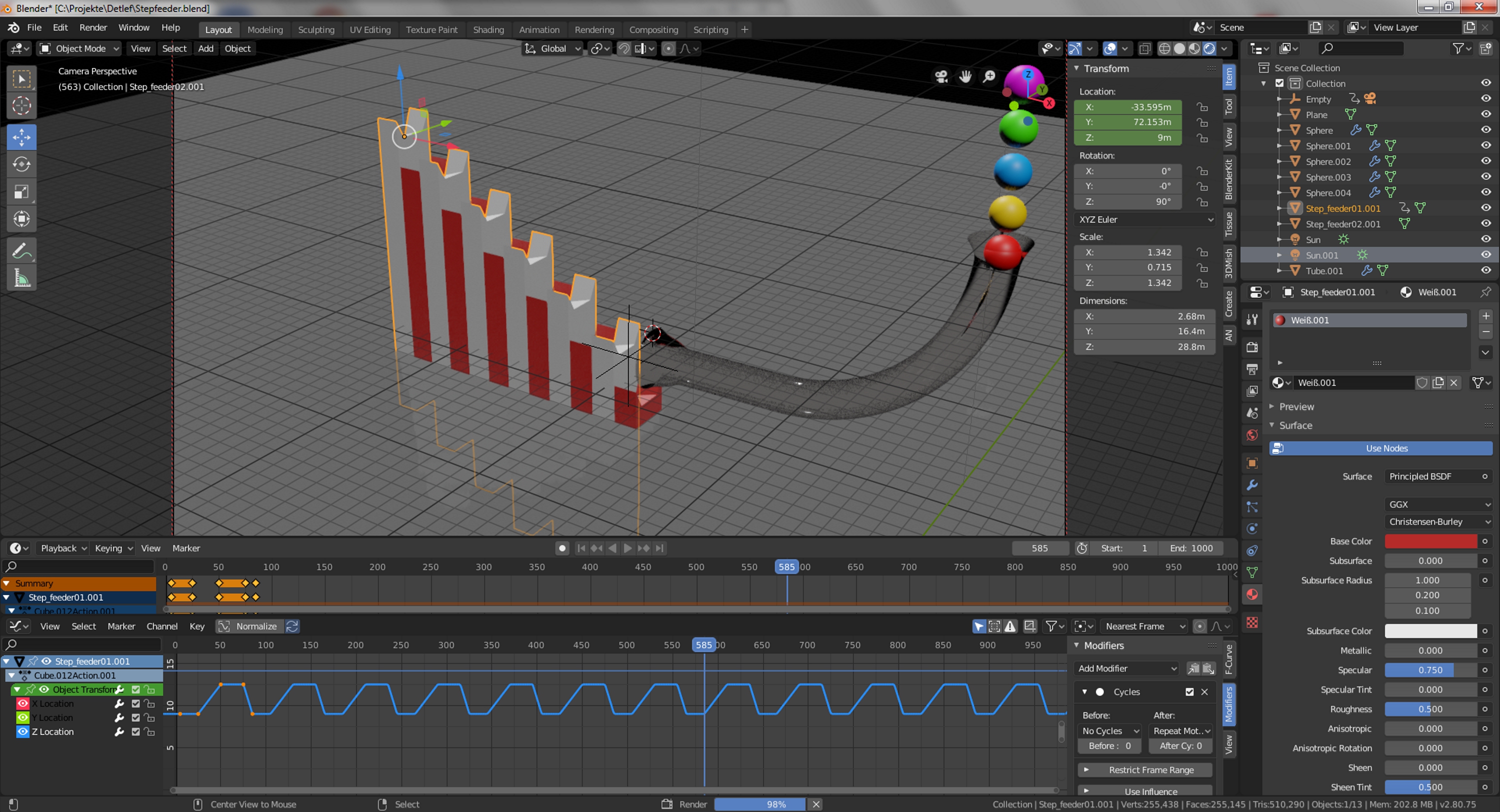Click the camera view icon in viewport
This screenshot has height=812, width=1500.
pos(941,76)
